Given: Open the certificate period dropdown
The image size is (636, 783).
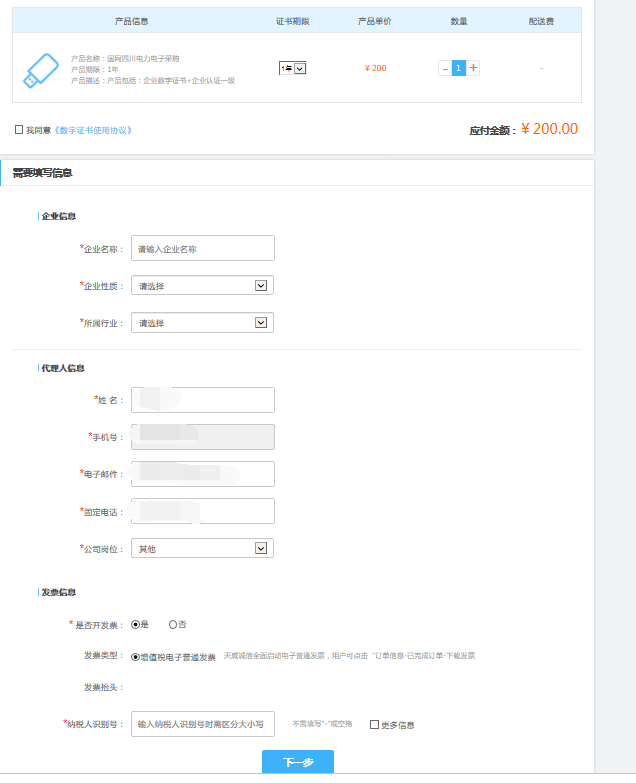Looking at the screenshot, I should click(293, 68).
